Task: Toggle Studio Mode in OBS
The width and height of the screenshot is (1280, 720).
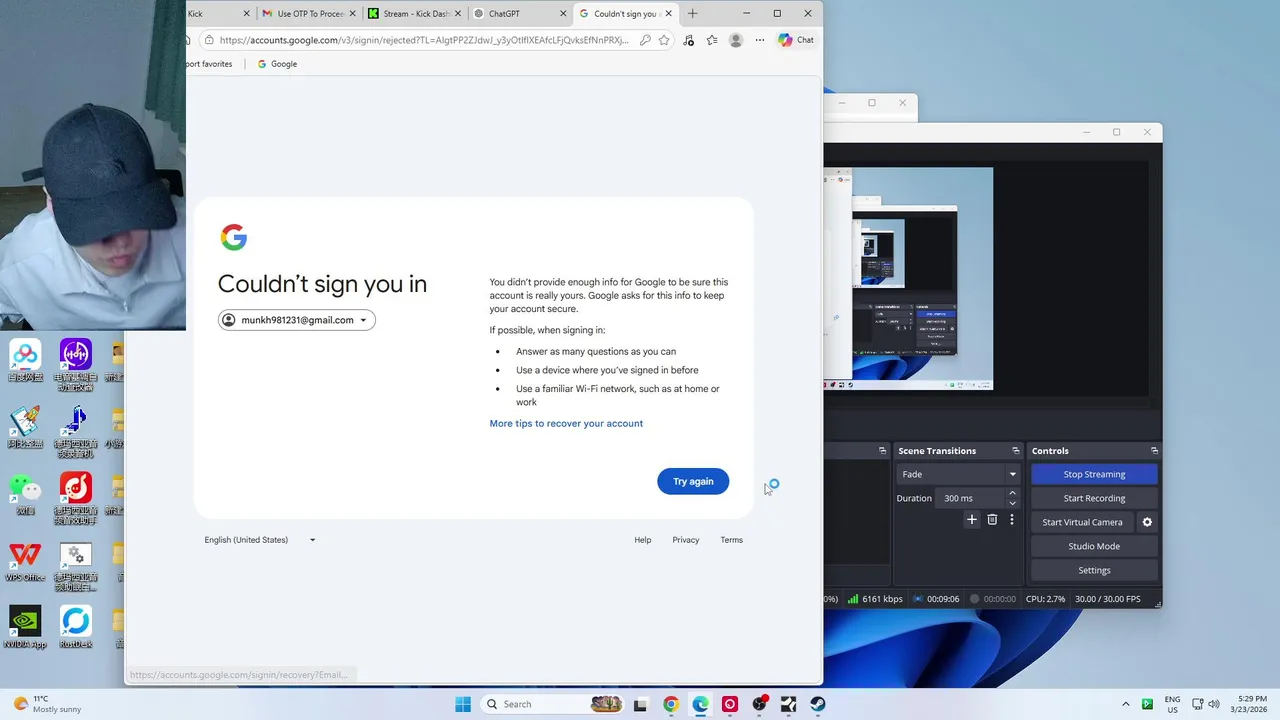Action: [1094, 546]
